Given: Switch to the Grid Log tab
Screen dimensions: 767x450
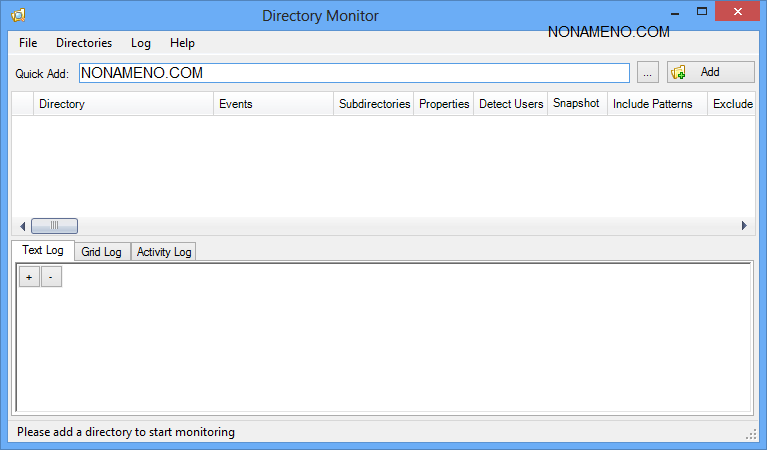Looking at the screenshot, I should 101,252.
